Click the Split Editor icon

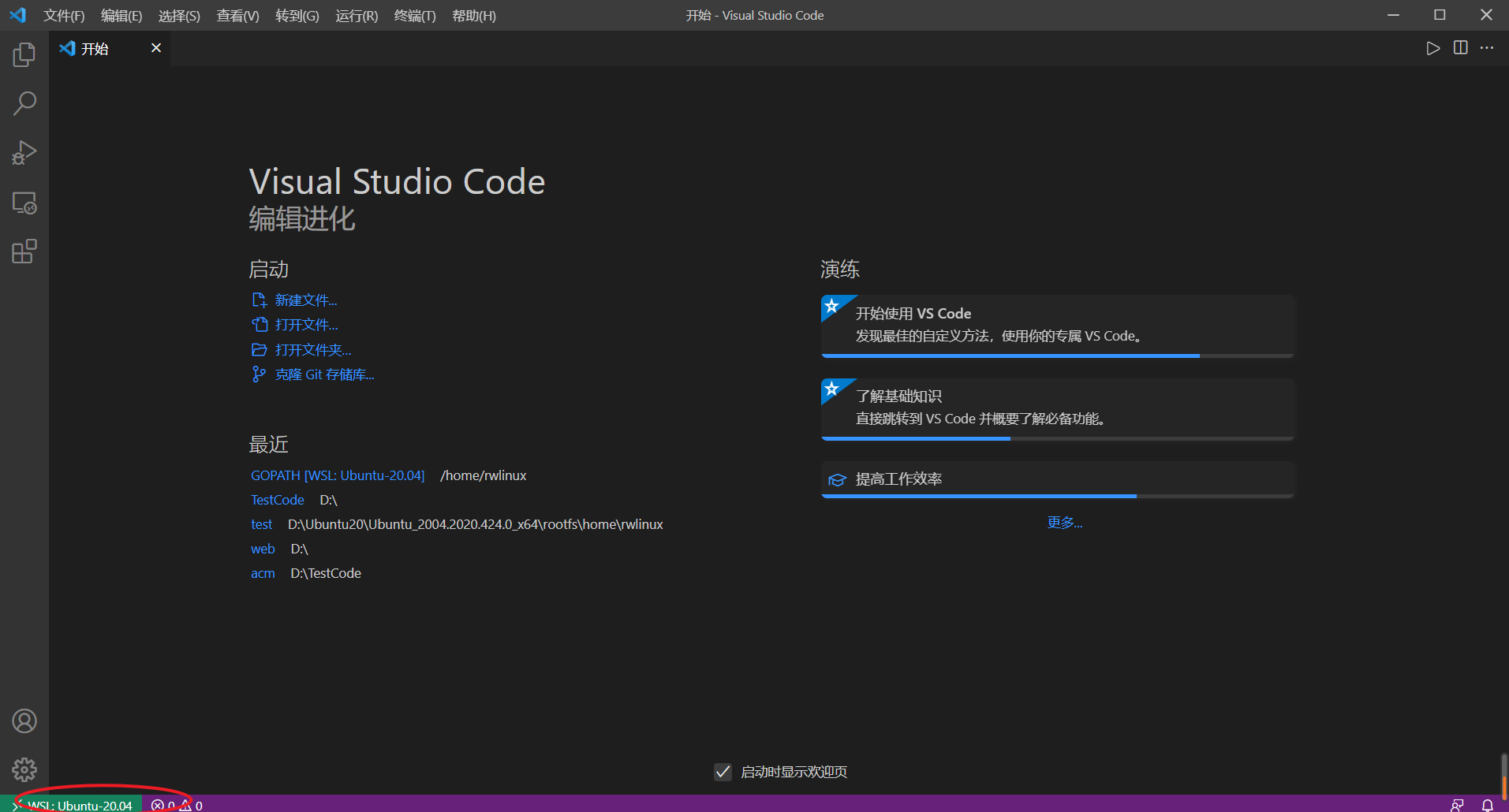click(x=1461, y=48)
